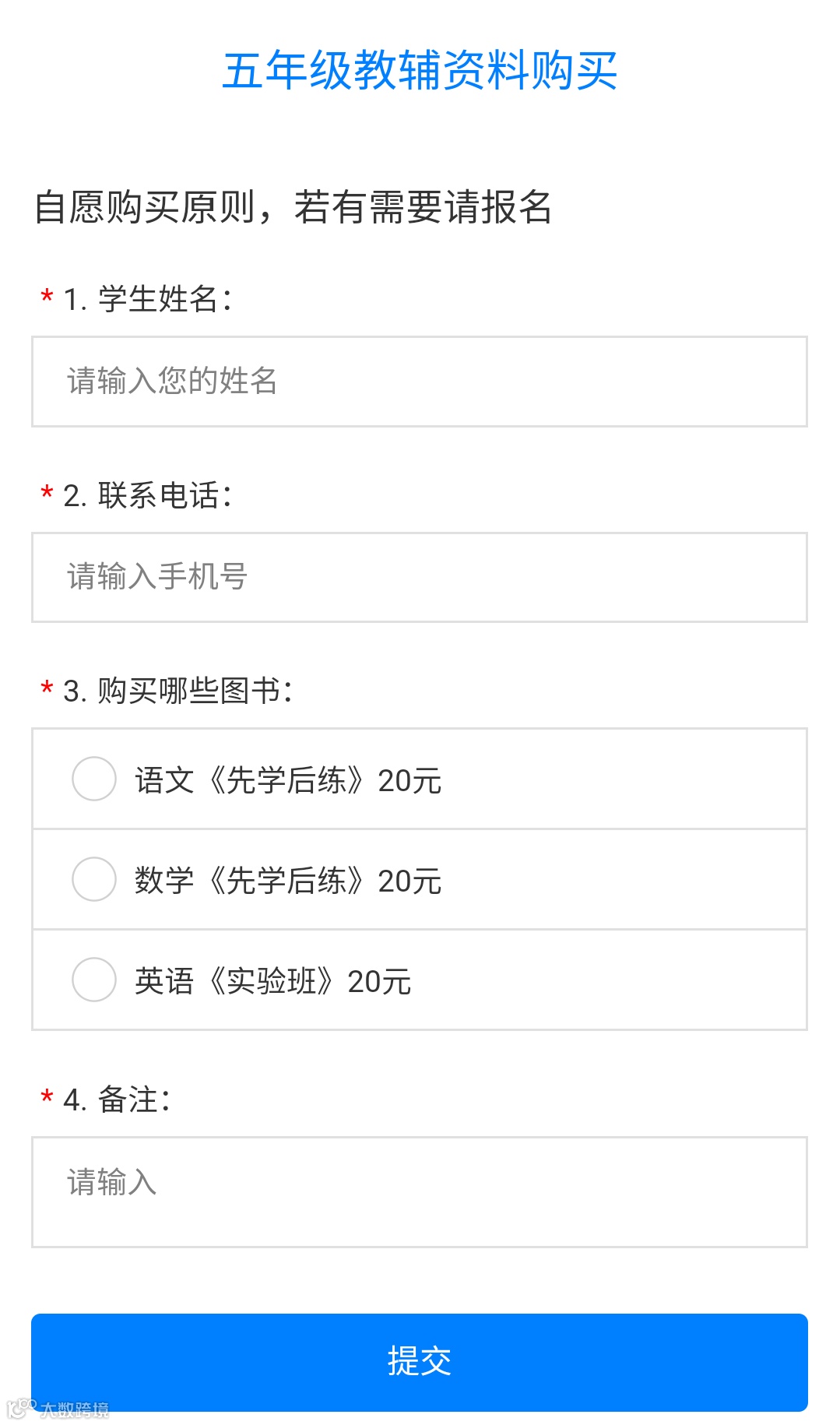The height and width of the screenshot is (1425, 840).
Task: Click the '1. 学生姓名' question label
Action: point(148,299)
